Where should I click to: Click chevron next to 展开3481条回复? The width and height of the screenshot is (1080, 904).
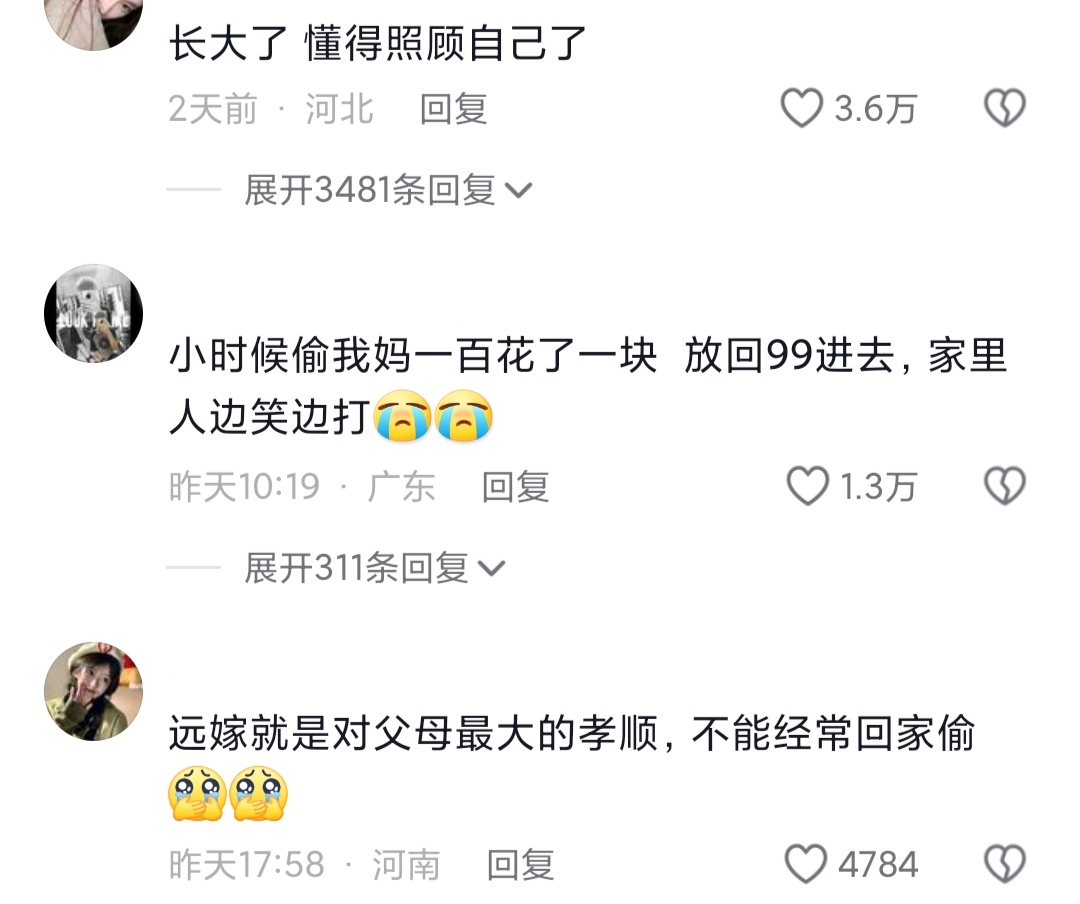pyautogui.click(x=518, y=191)
